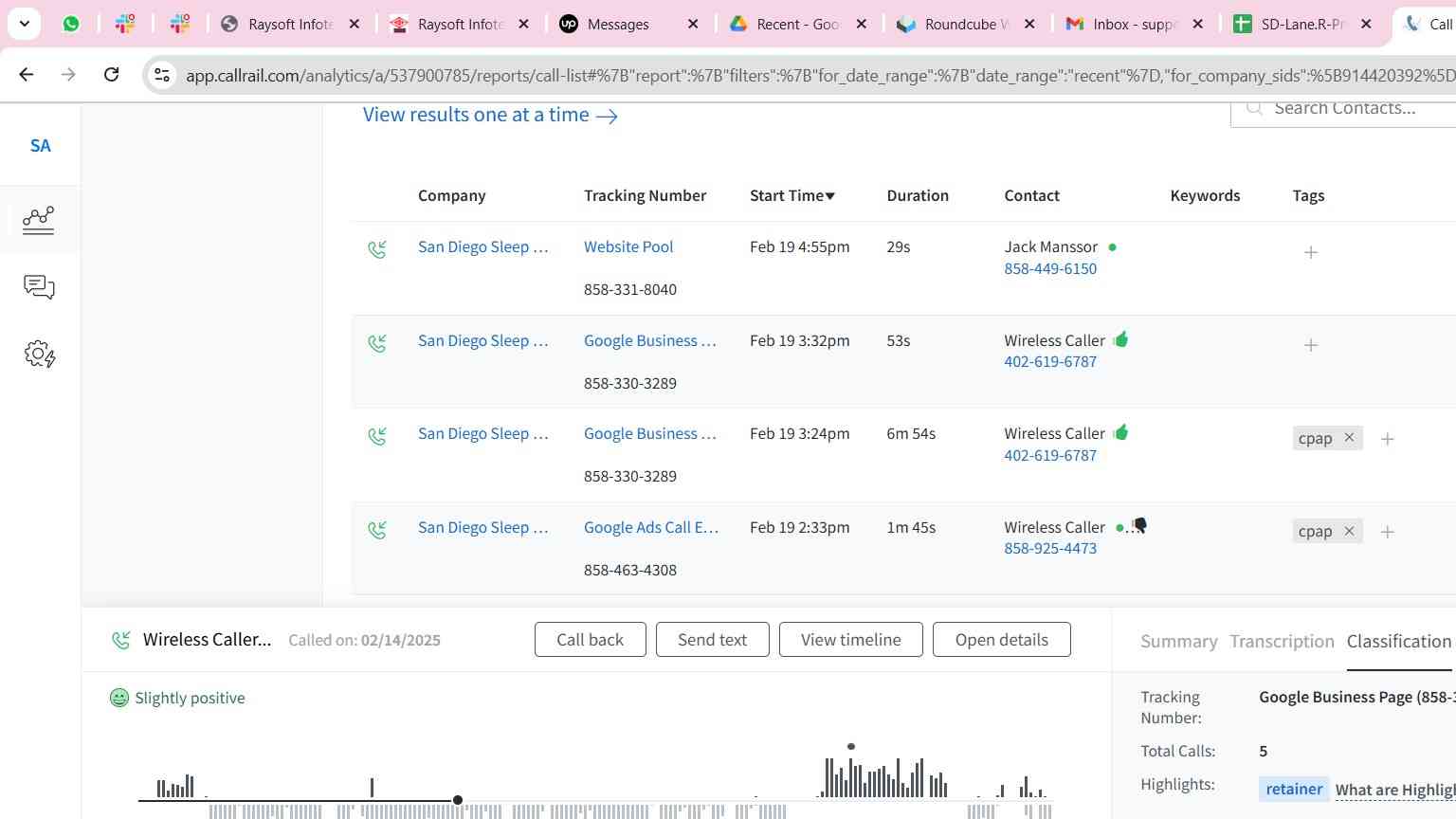1456x819 pixels.
Task: Add a tag to the Jack Manssor call
Action: (x=1311, y=252)
